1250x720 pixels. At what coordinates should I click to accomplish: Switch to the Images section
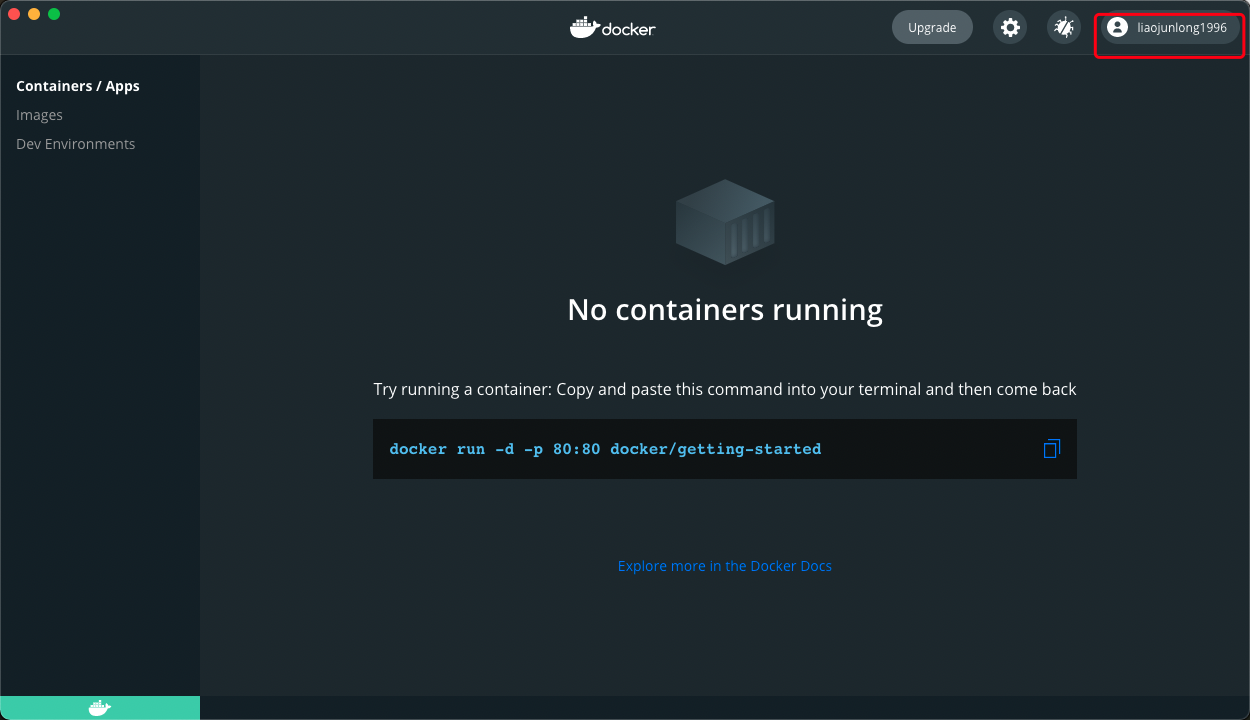click(39, 115)
